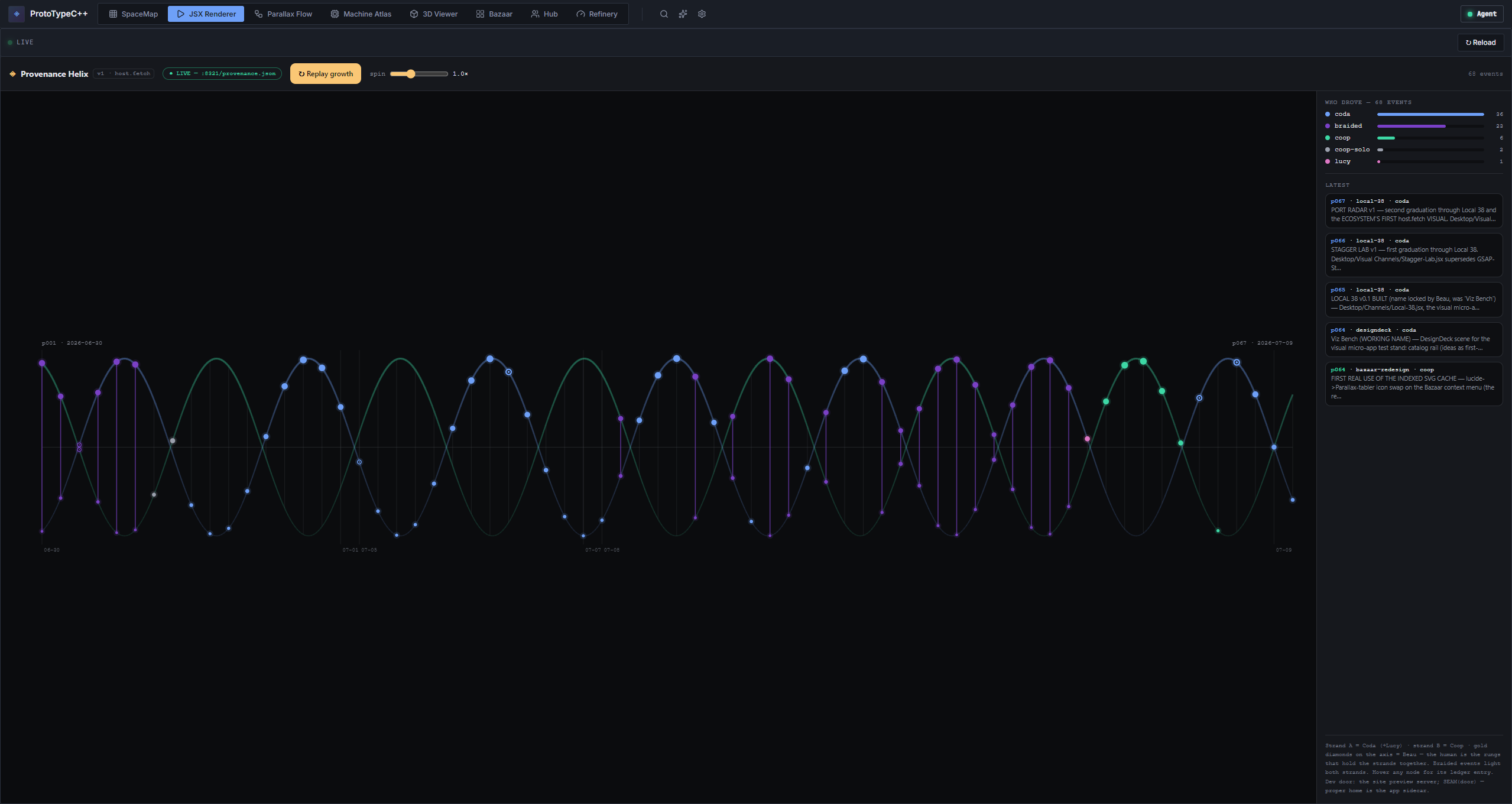
Task: Click the Agent button
Action: (1482, 14)
